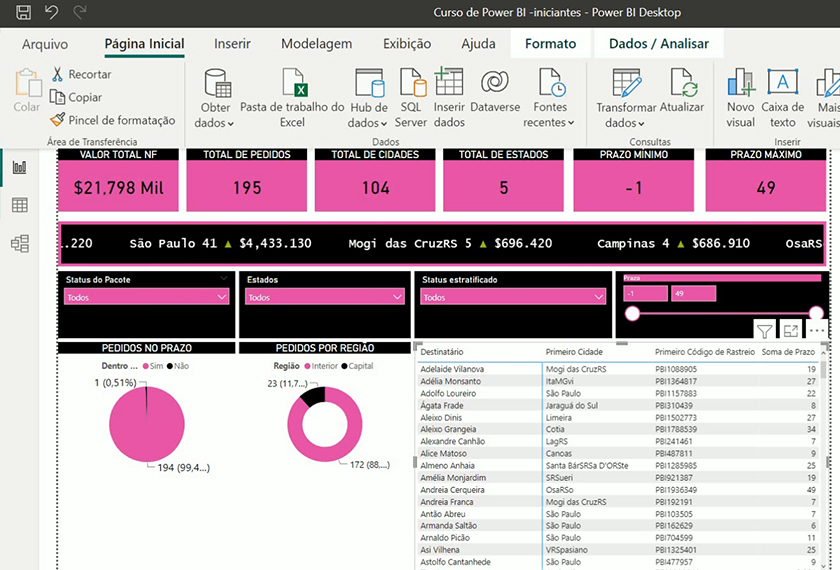The width and height of the screenshot is (840, 570).
Task: Click the Recortar button
Action: pos(80,74)
